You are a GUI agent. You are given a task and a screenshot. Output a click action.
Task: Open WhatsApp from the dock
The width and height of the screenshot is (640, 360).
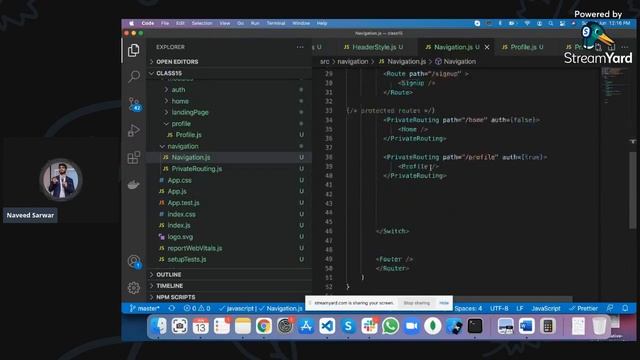tap(391, 326)
